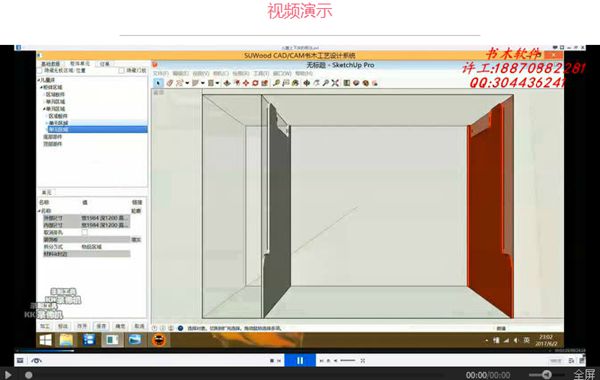Viewport: 600px width, 380px height.
Task: Click the 确定 button at panel bottom
Action: 120,326
